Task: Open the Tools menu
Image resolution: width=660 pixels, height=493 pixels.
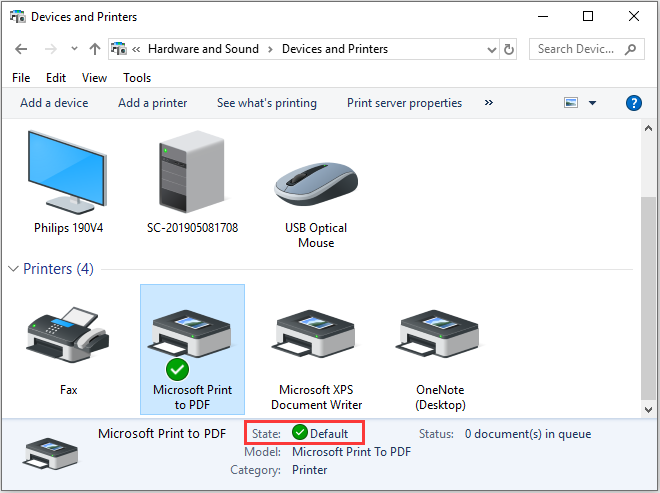Action: (x=137, y=78)
